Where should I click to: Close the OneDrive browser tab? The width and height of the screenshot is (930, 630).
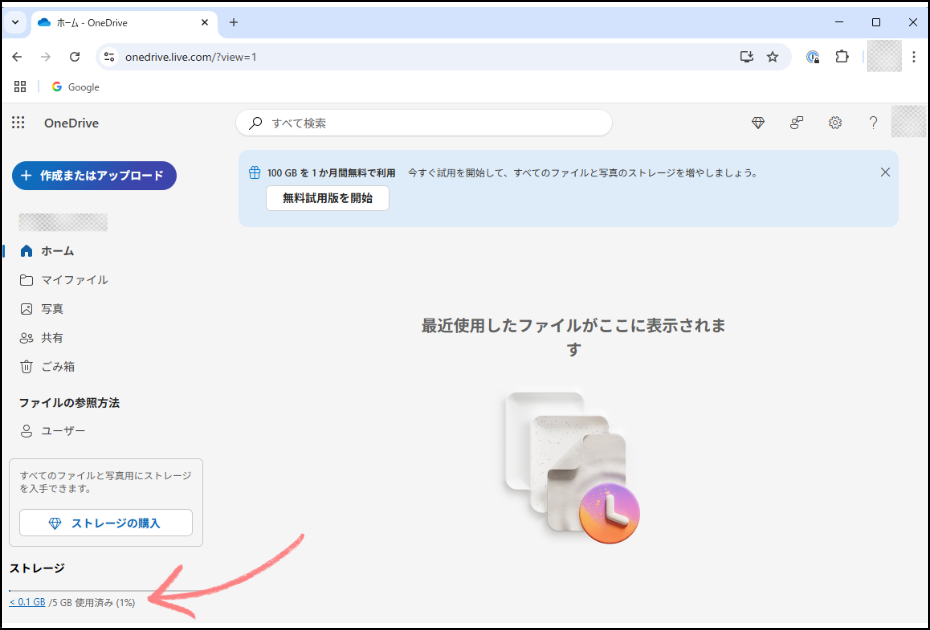(x=205, y=23)
